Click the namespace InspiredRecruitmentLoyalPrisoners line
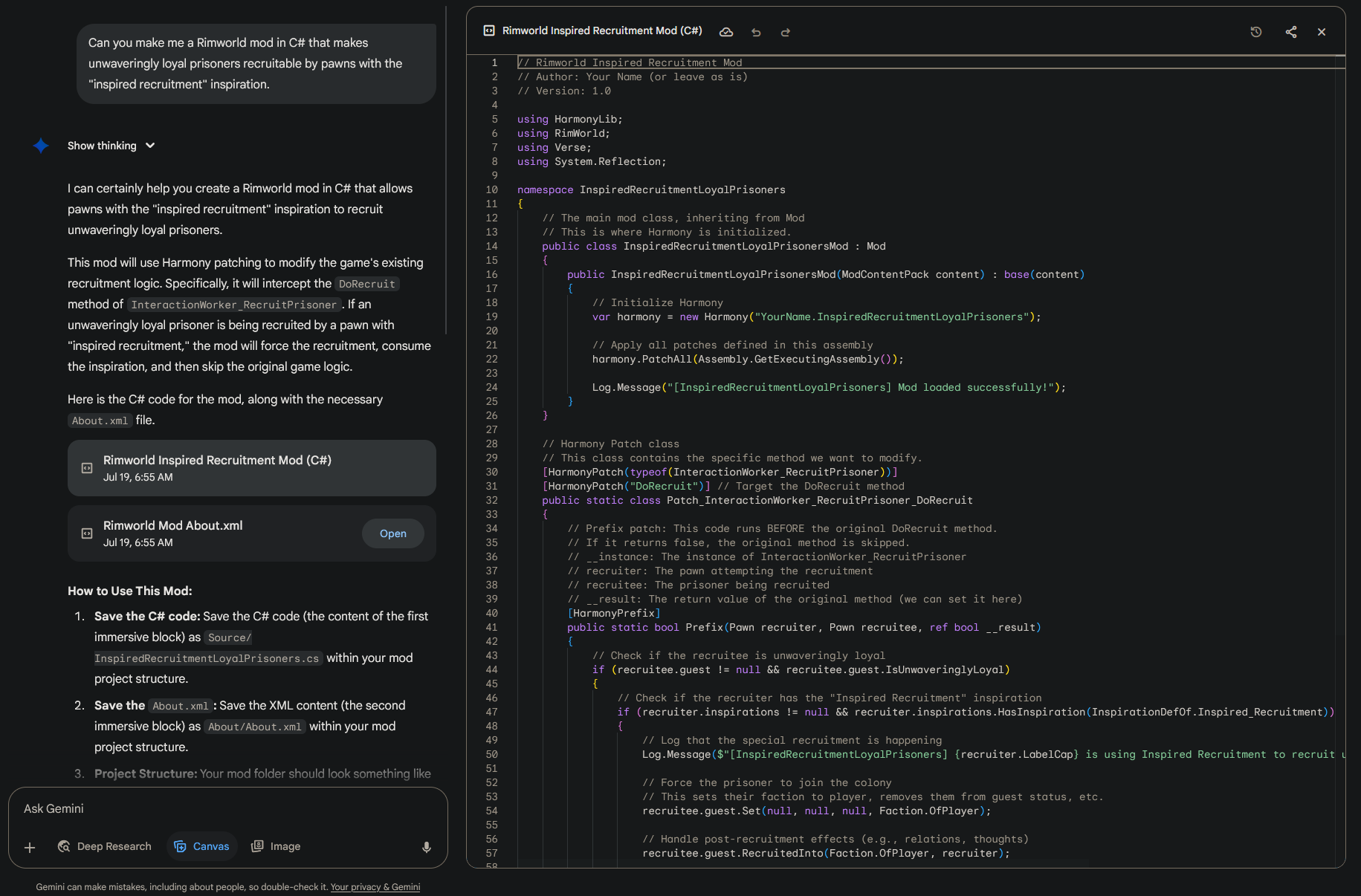Screen dimensions: 1361x896 click(651, 189)
